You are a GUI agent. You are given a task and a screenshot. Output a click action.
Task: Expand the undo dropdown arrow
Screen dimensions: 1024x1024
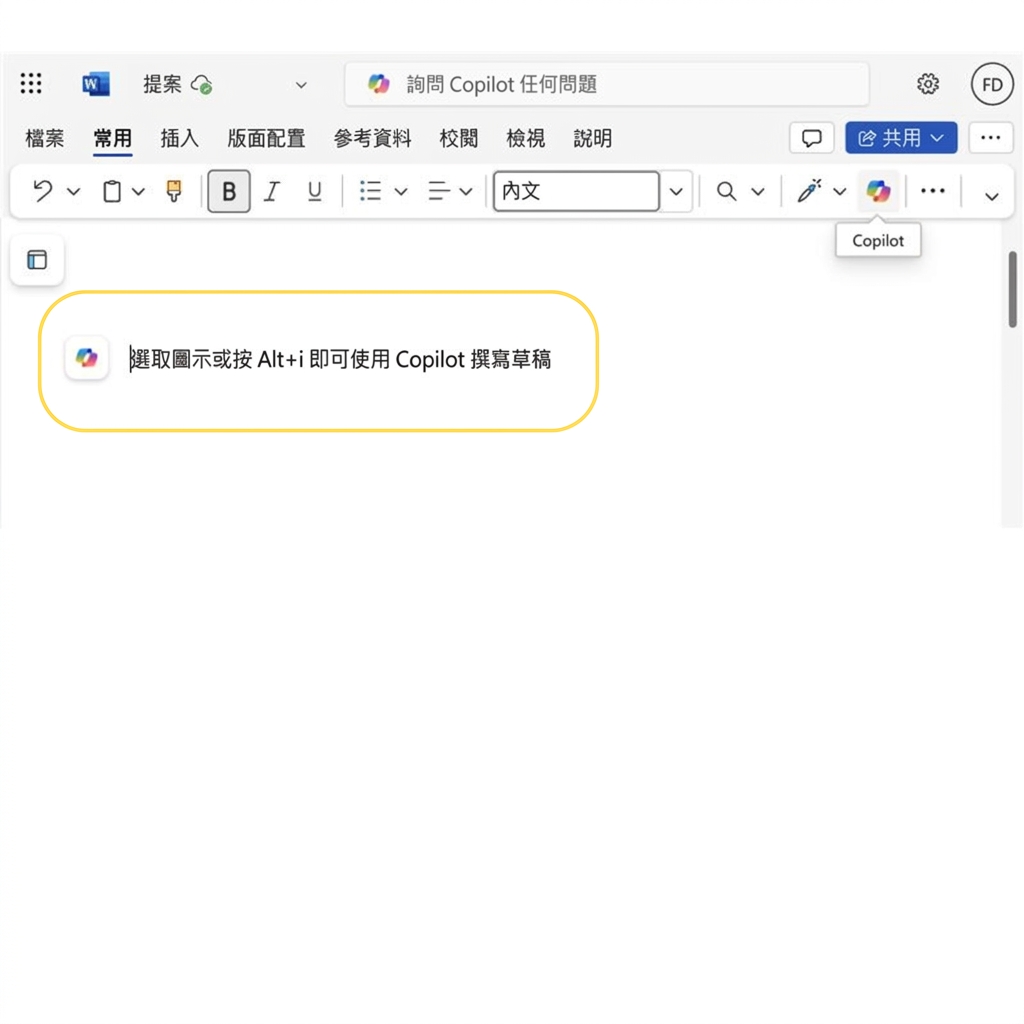tap(74, 191)
